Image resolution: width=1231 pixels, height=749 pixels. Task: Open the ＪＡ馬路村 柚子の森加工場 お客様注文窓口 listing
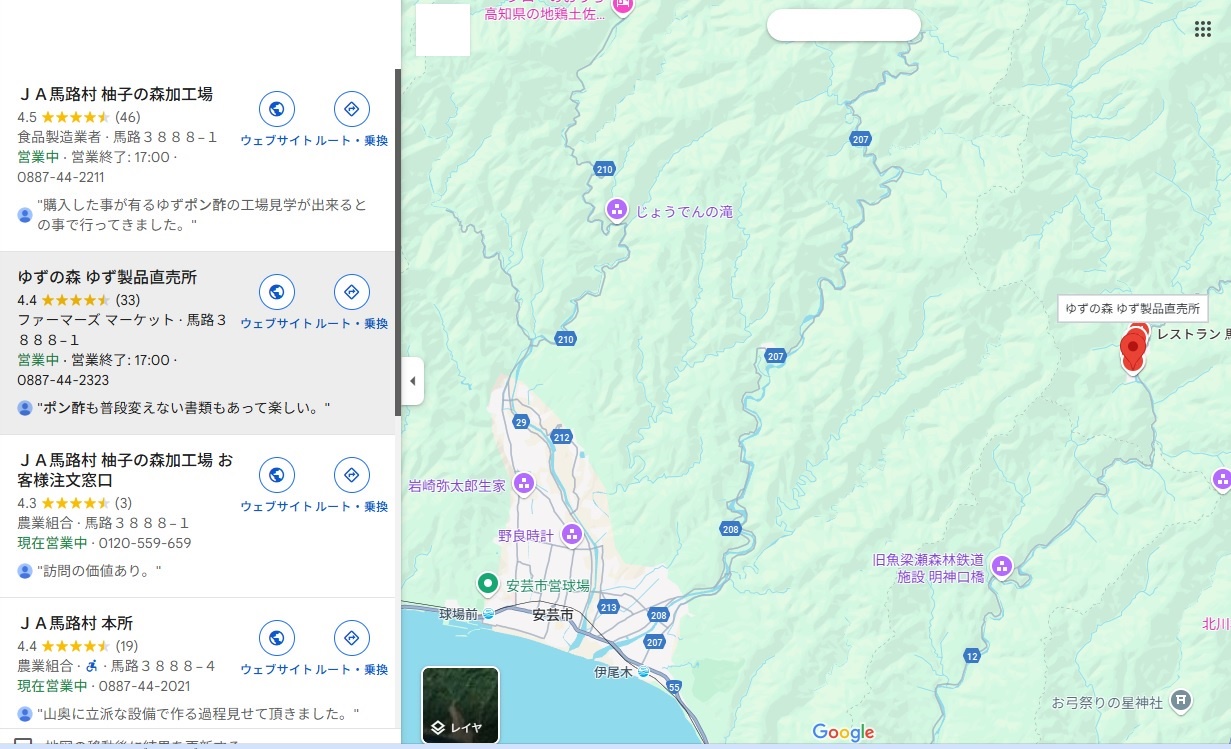coord(125,470)
